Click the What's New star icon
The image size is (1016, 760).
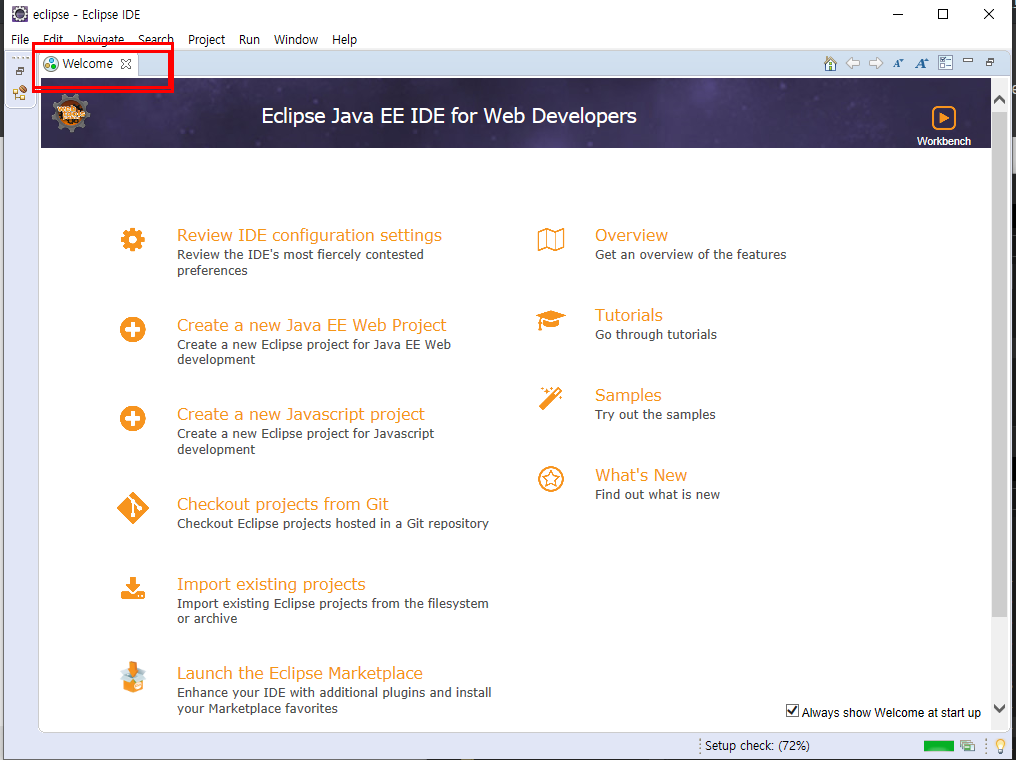point(551,479)
